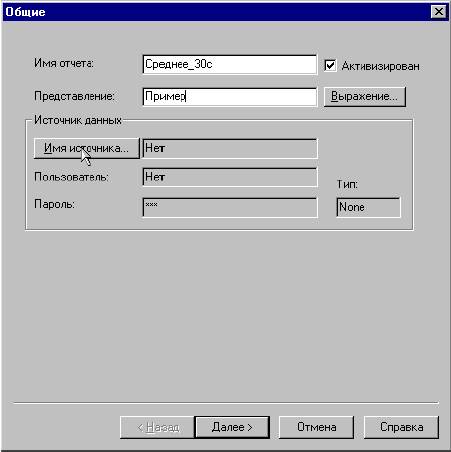Open the Выражение... dialog button
The width and height of the screenshot is (451, 452).
(365, 97)
